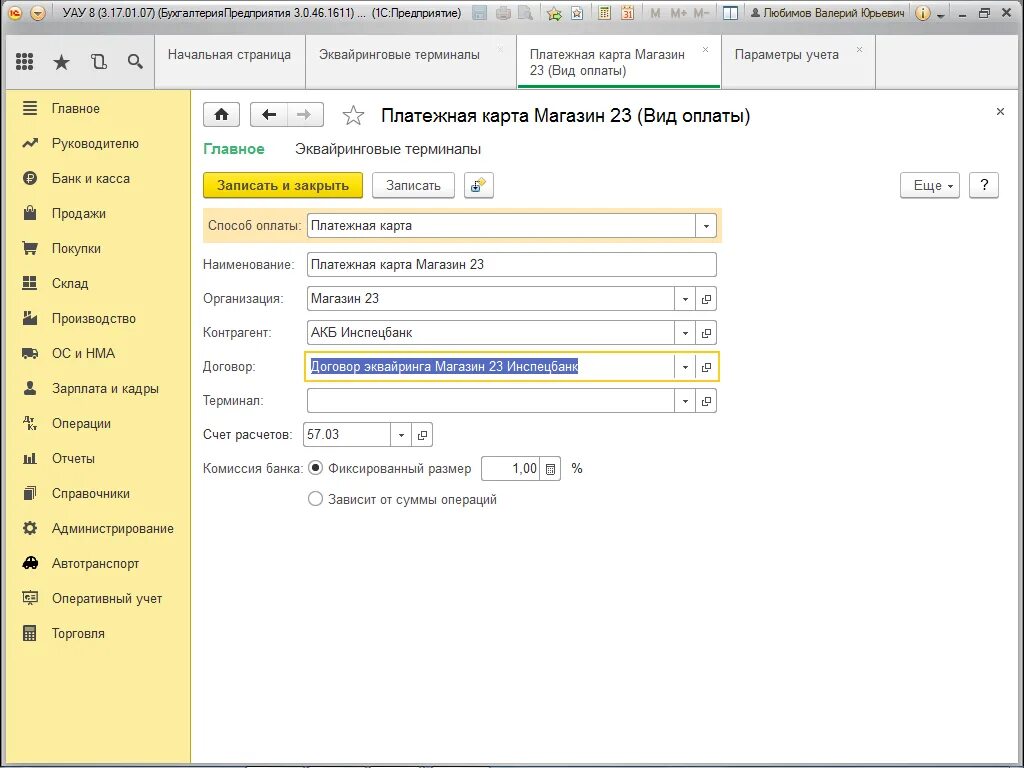The image size is (1024, 768).
Task: Select Фиксированный размер radio button
Action: (315, 468)
